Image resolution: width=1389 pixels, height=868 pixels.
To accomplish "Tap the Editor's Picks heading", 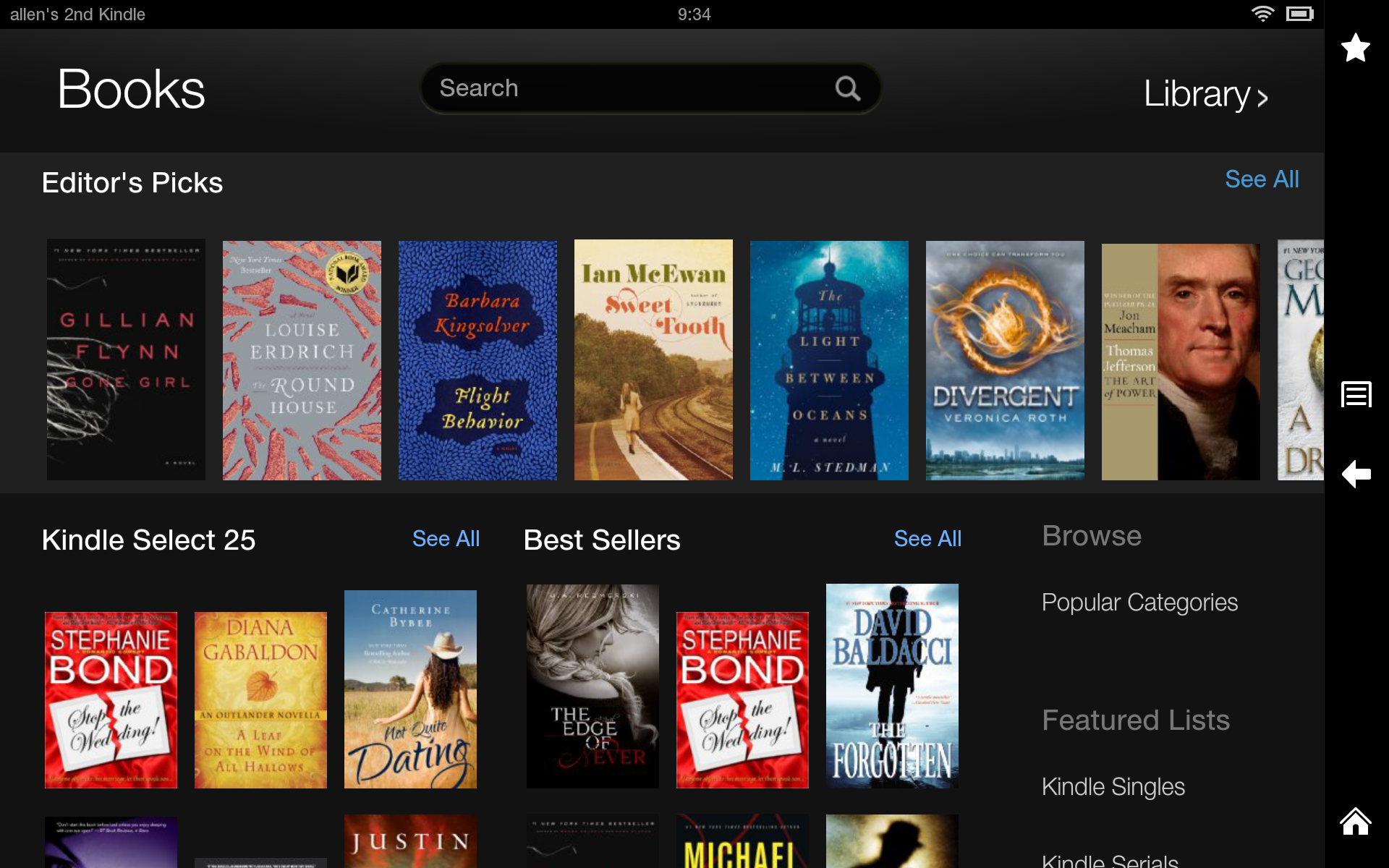I will [x=132, y=182].
